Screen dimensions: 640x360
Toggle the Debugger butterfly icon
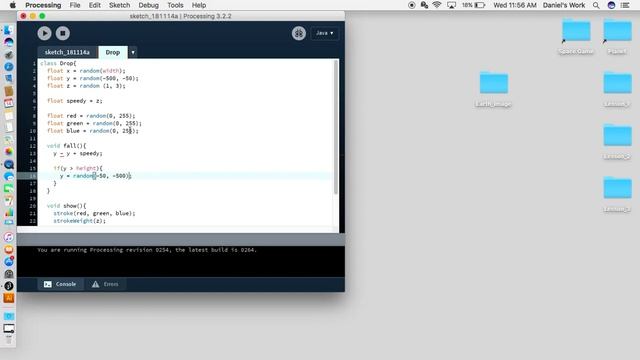click(299, 33)
